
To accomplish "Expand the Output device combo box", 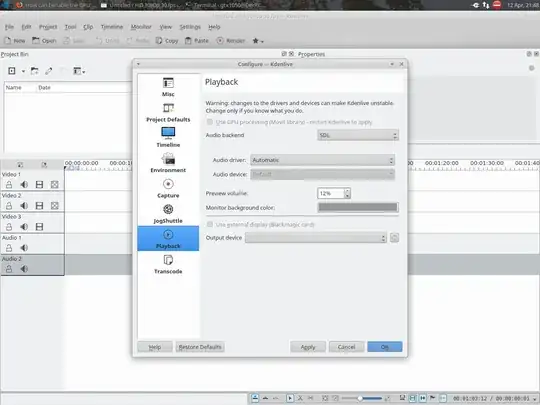I will pos(316,238).
